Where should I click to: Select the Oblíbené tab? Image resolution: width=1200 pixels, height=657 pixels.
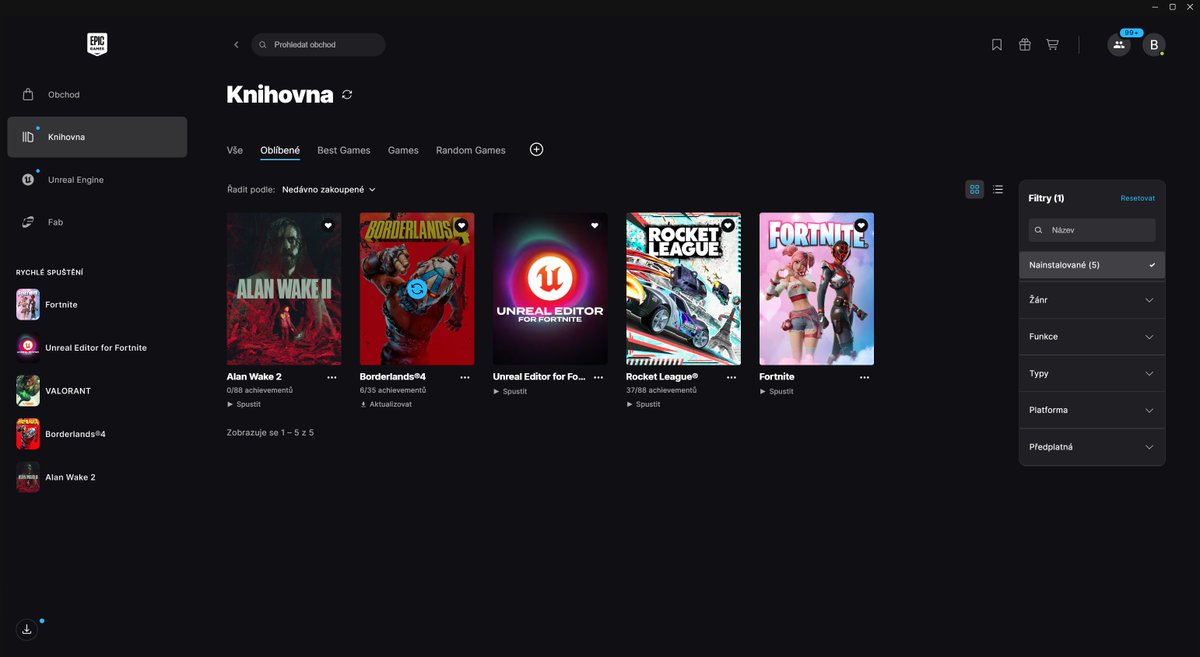click(x=280, y=150)
